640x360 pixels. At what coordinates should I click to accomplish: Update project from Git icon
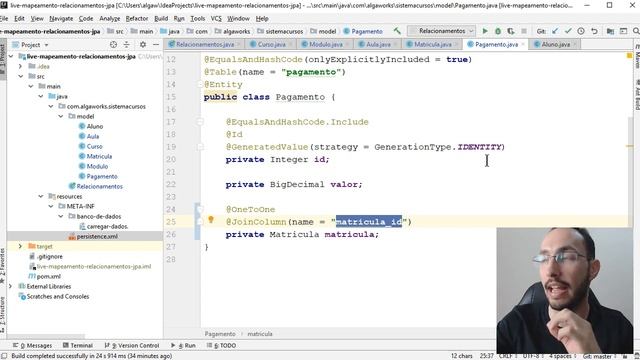[x=555, y=31]
